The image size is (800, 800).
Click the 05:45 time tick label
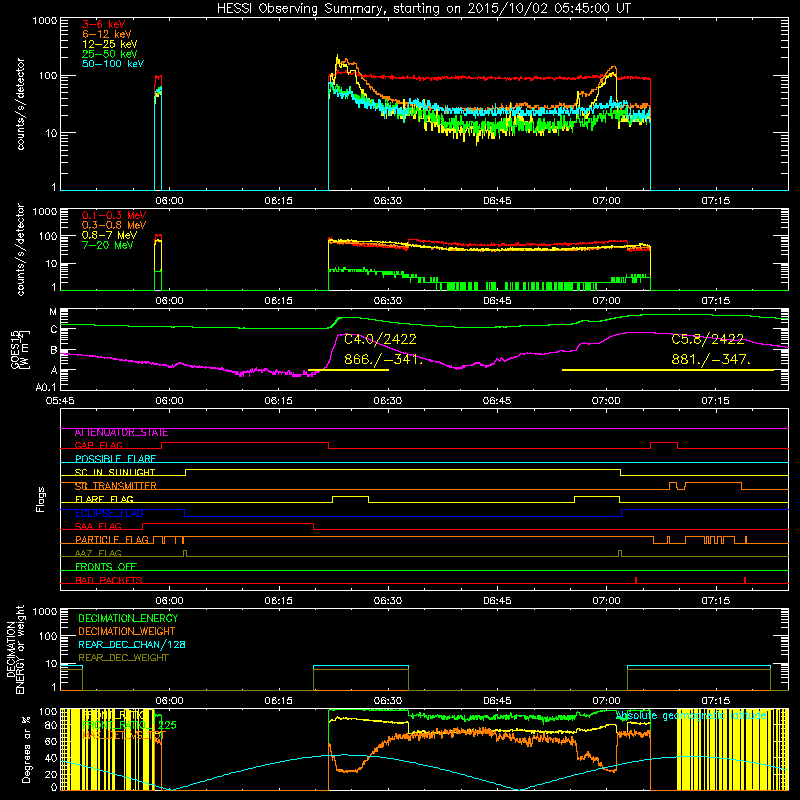click(60, 401)
